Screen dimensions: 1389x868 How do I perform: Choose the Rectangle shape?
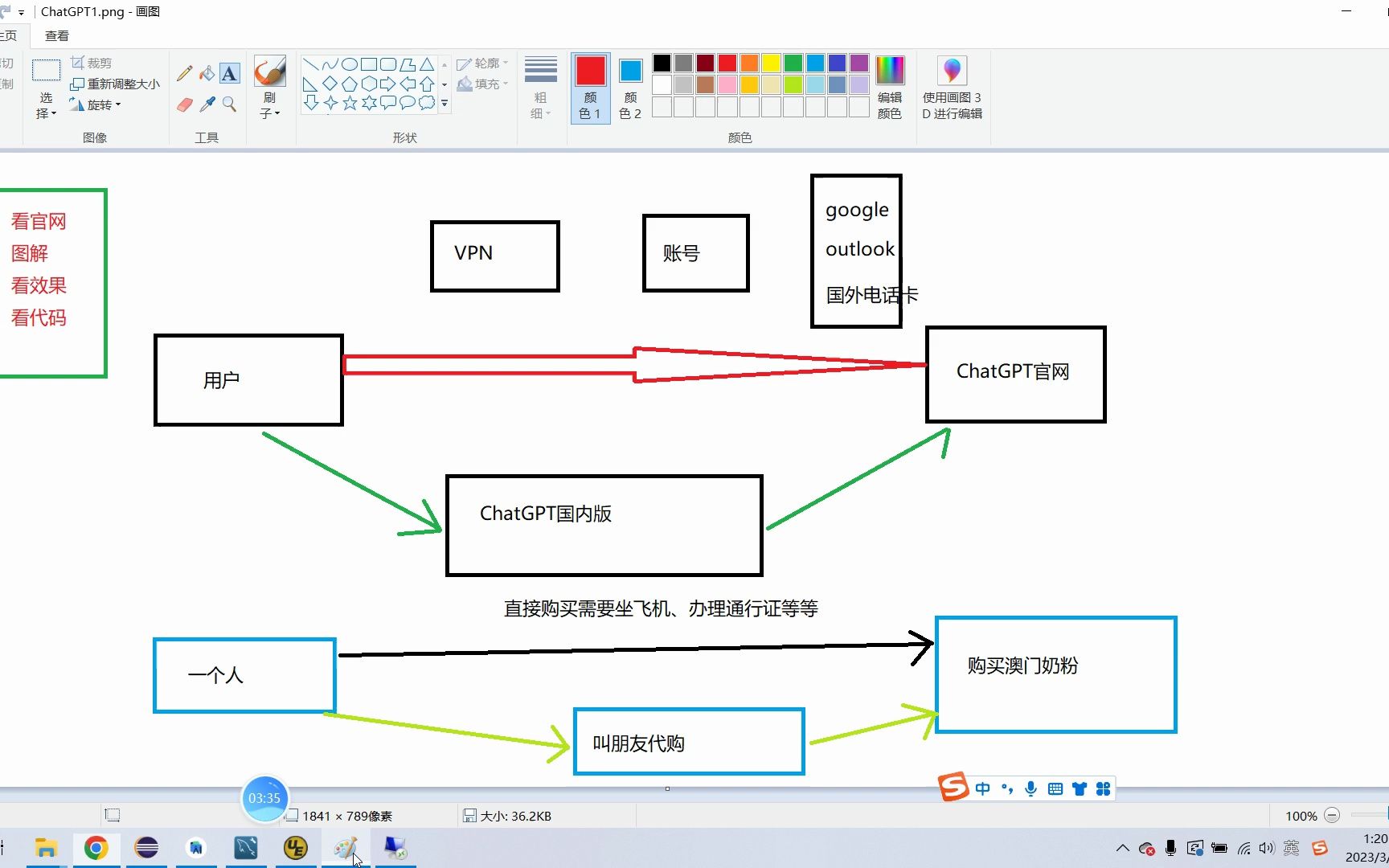point(368,64)
